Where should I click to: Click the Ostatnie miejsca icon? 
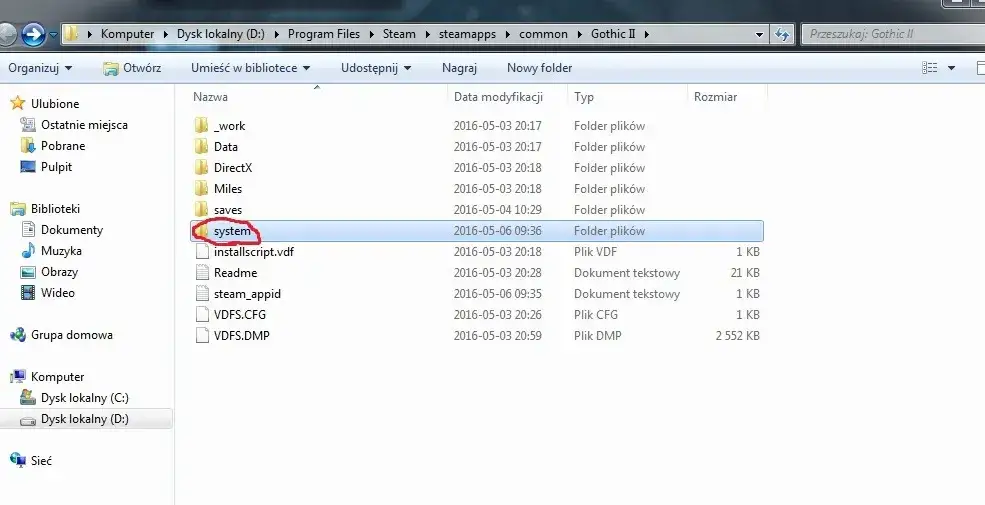[28, 124]
